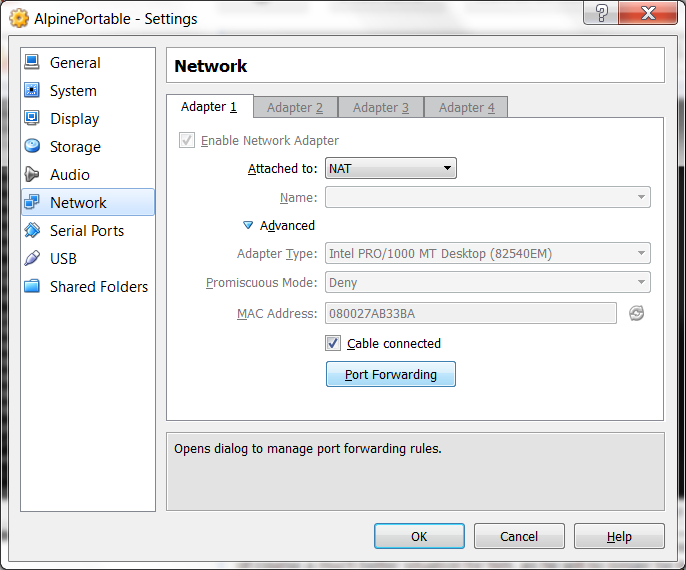Viewport: 686px width, 570px height.
Task: Click the Network page heading
Action: [x=210, y=66]
